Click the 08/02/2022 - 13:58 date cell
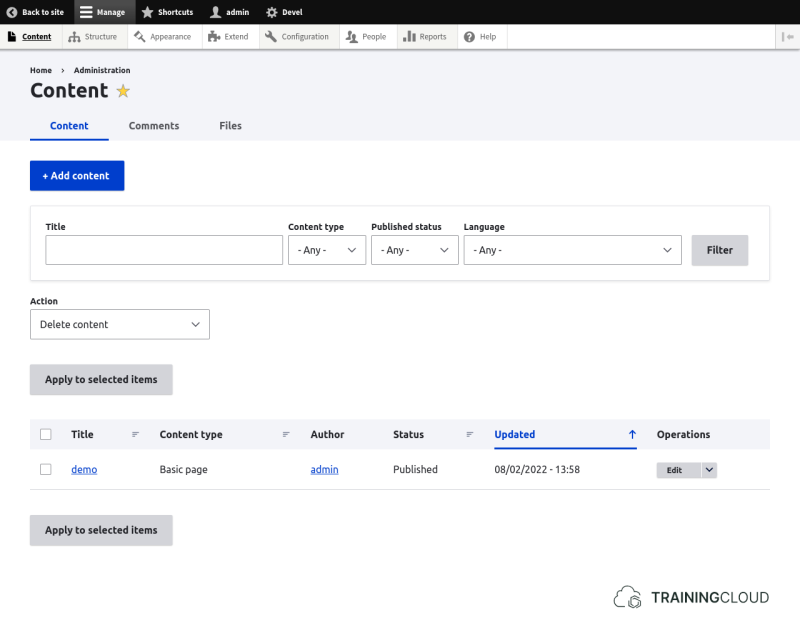Screen dimensions: 800x640 pyautogui.click(x=537, y=470)
